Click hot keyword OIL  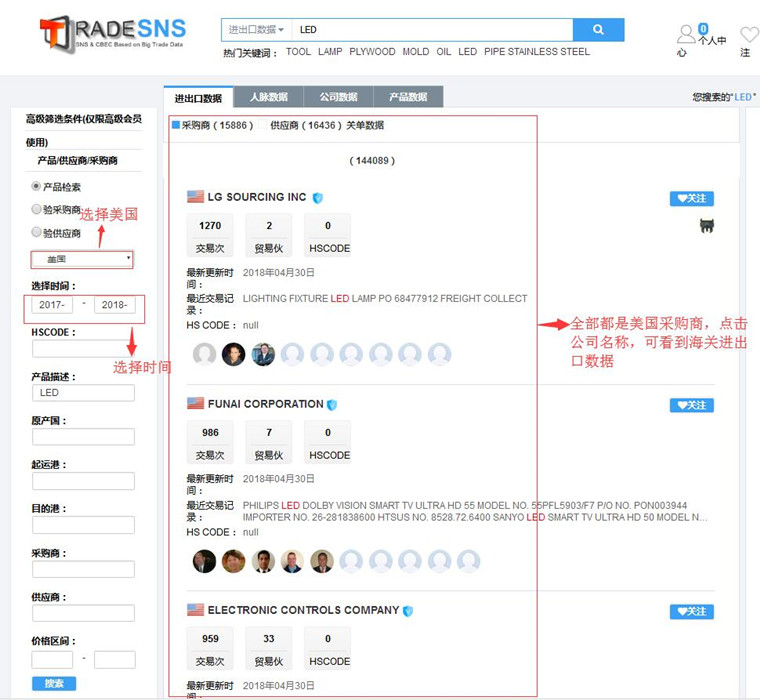(443, 52)
